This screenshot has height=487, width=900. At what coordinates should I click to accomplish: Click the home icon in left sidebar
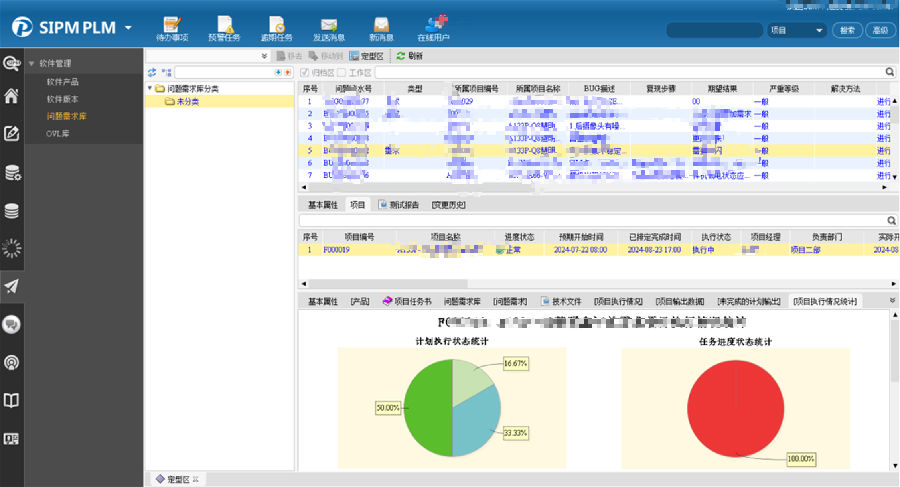coord(12,97)
